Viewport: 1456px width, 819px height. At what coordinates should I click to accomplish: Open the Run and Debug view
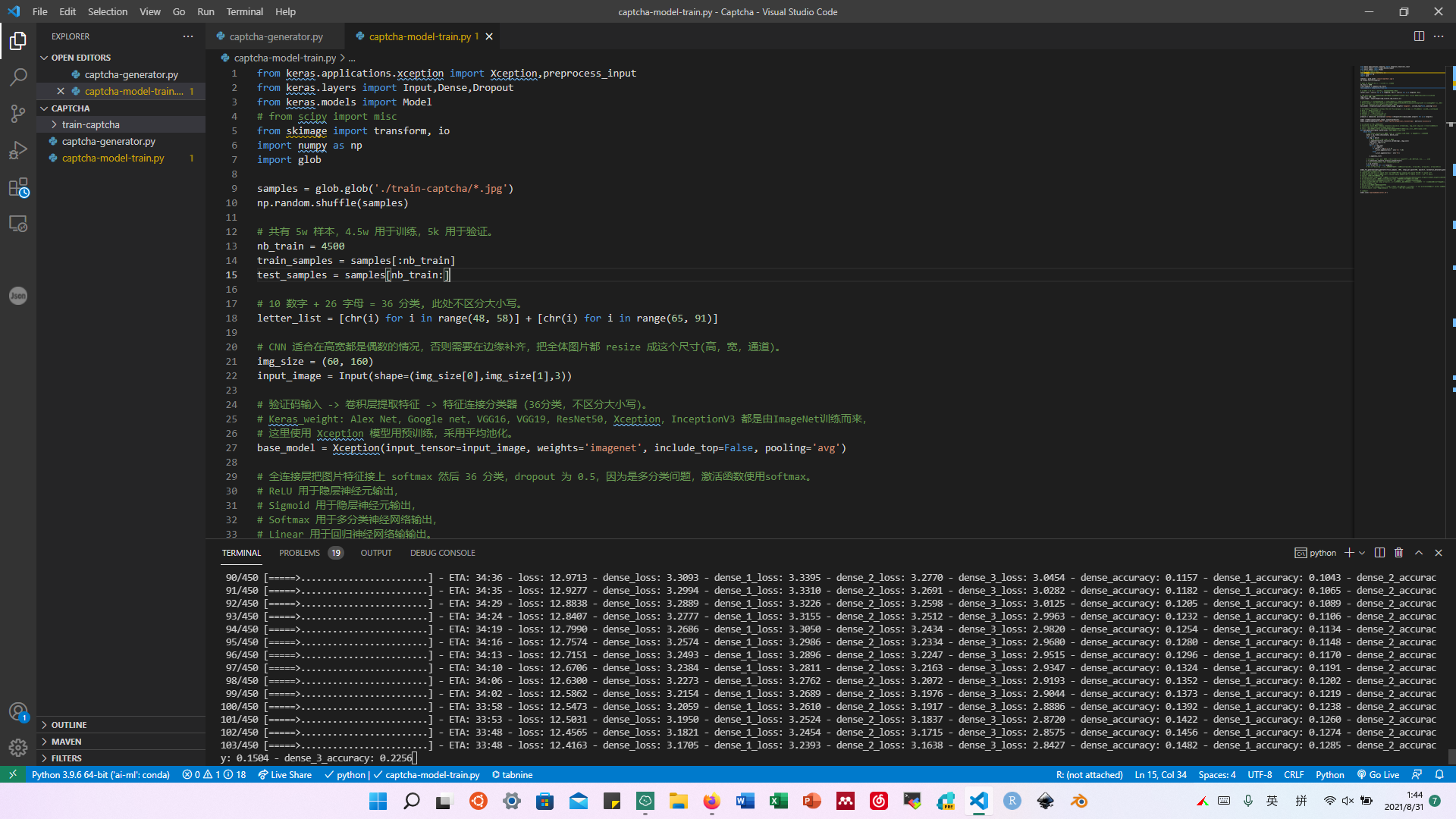point(18,150)
